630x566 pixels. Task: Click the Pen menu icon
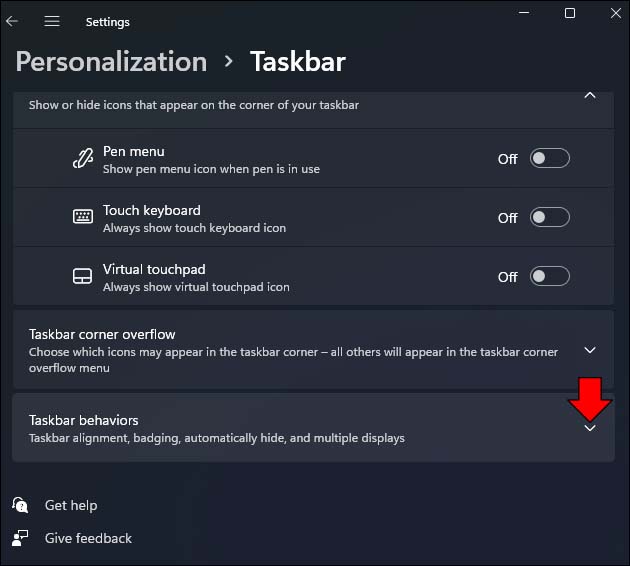pyautogui.click(x=83, y=159)
